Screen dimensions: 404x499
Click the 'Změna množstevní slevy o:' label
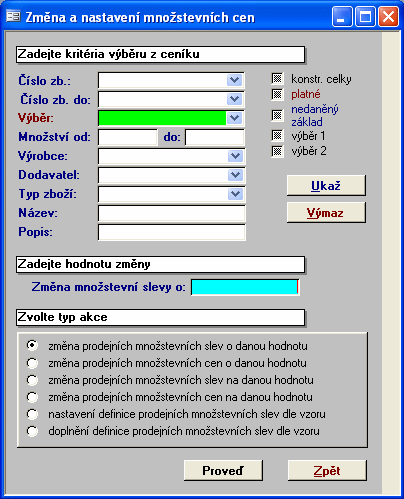(x=109, y=287)
